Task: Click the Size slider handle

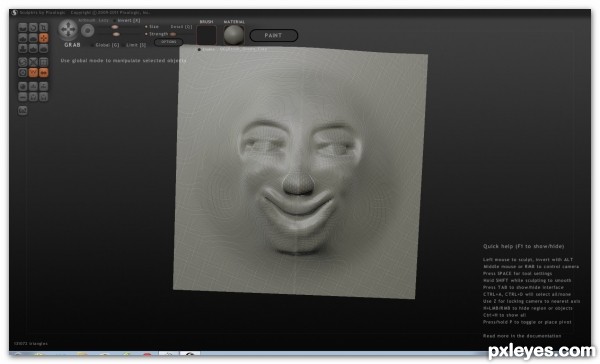Action: coord(114,27)
